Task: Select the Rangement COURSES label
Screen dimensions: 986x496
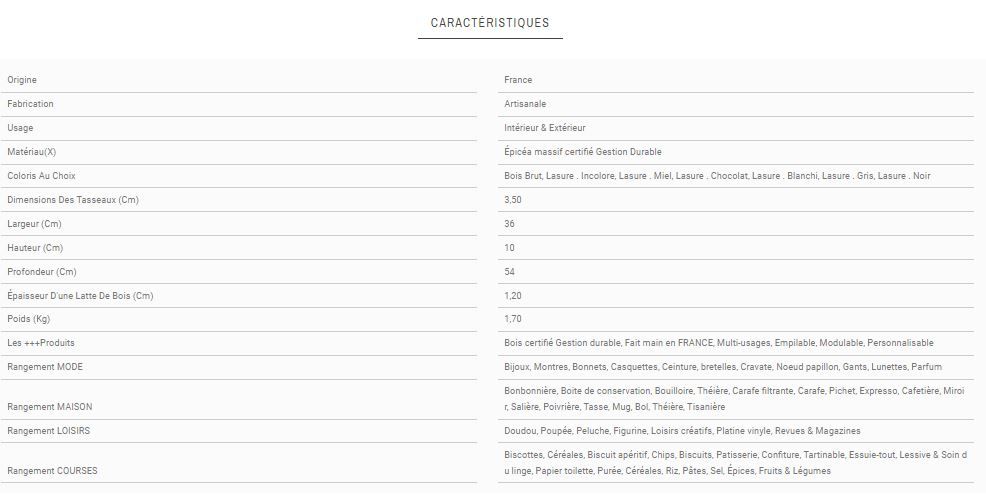Action: (52, 470)
